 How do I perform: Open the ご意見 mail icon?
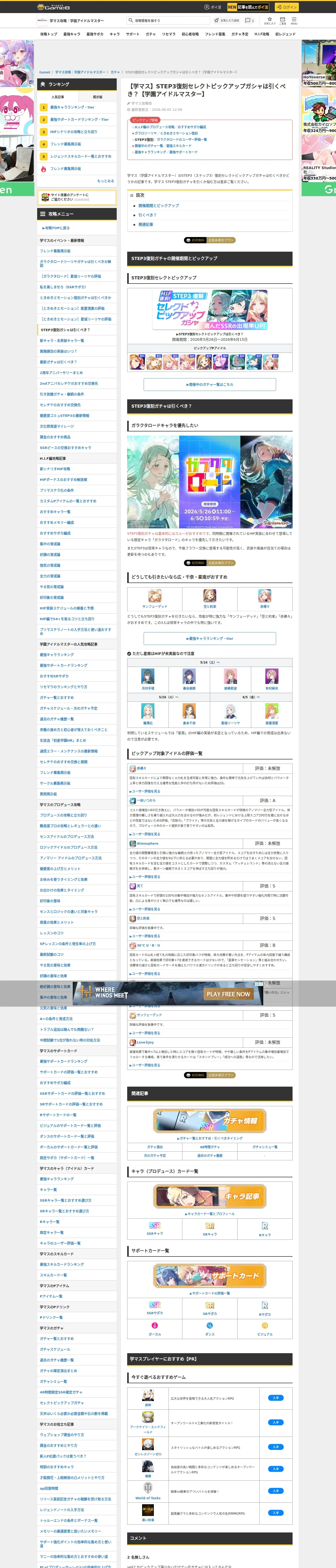coord(282,20)
